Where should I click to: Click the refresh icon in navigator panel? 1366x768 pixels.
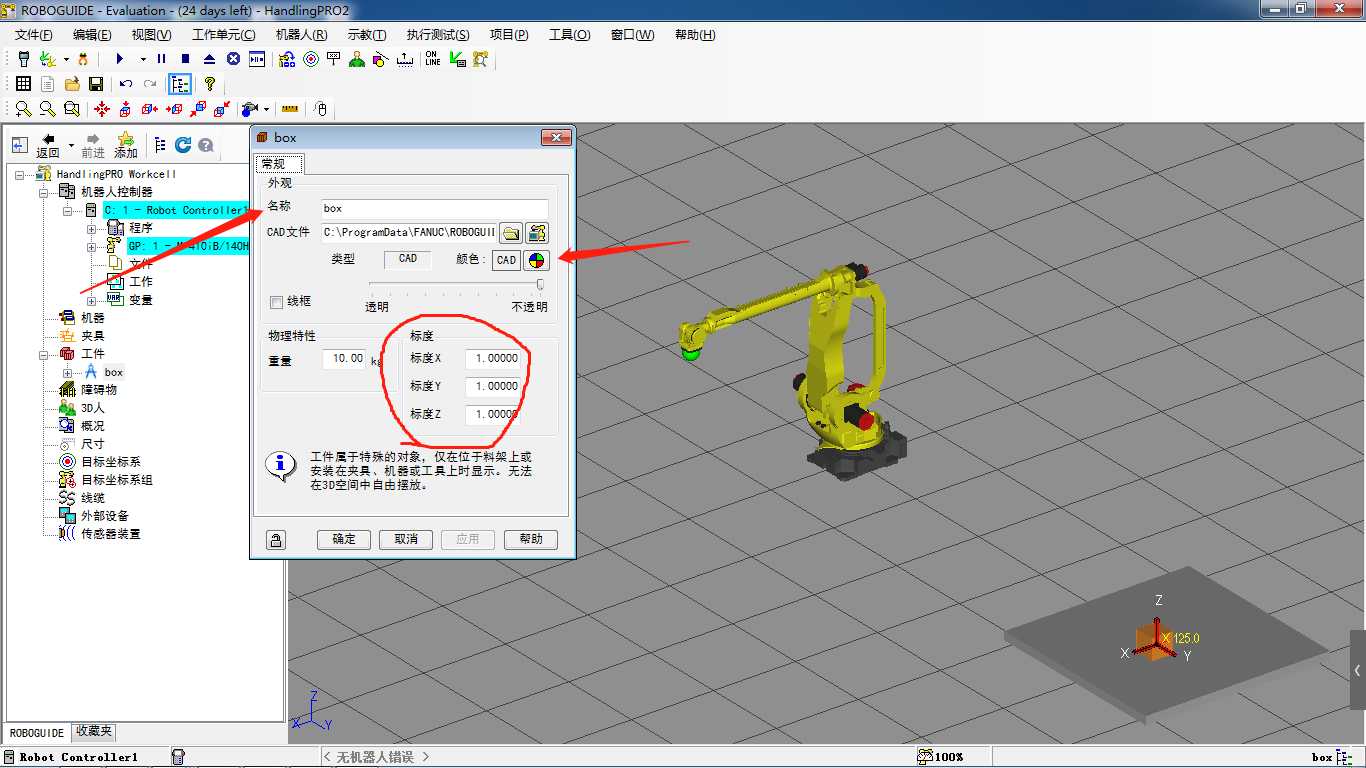point(183,145)
